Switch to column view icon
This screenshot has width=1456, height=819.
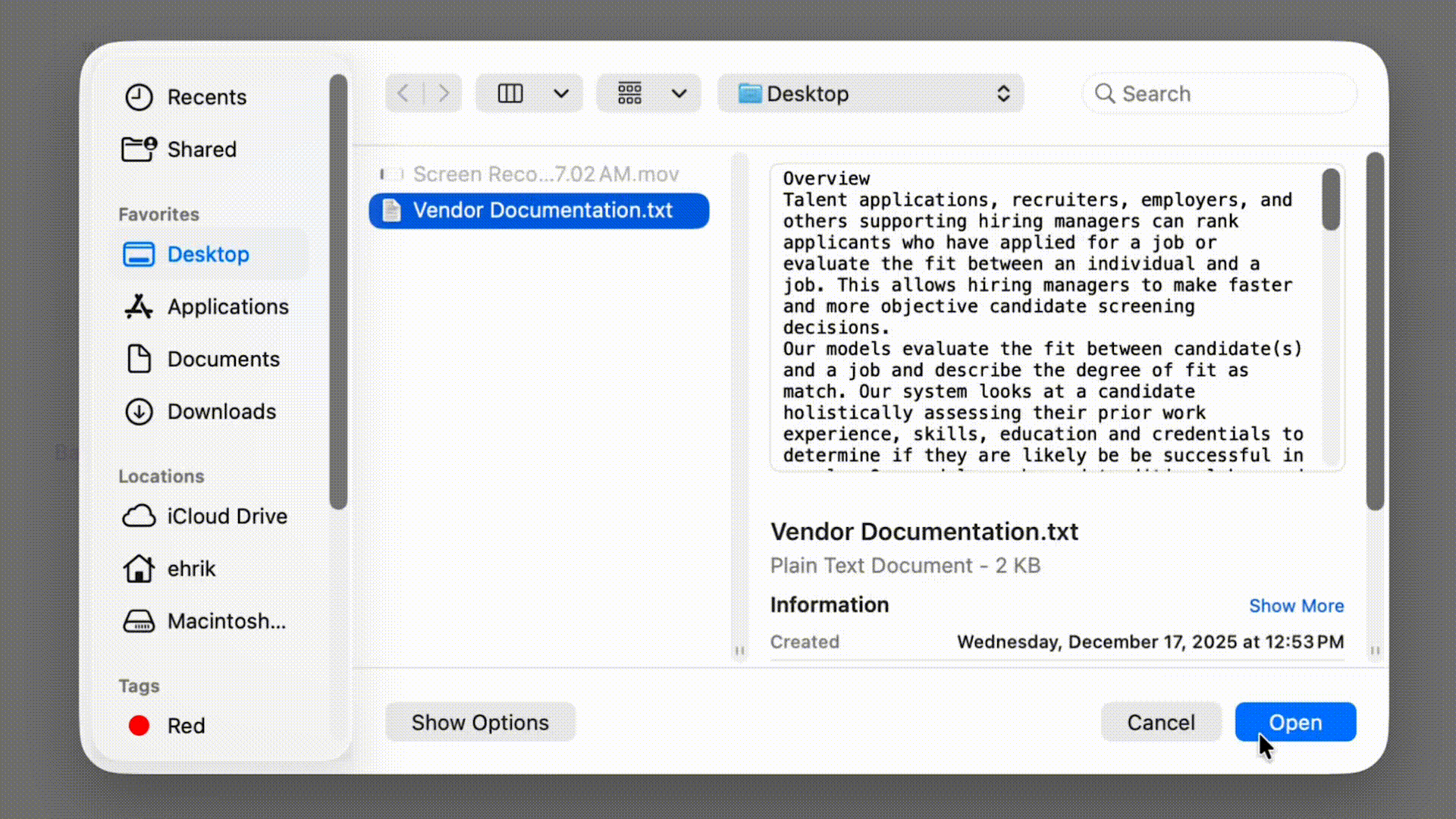tap(510, 93)
